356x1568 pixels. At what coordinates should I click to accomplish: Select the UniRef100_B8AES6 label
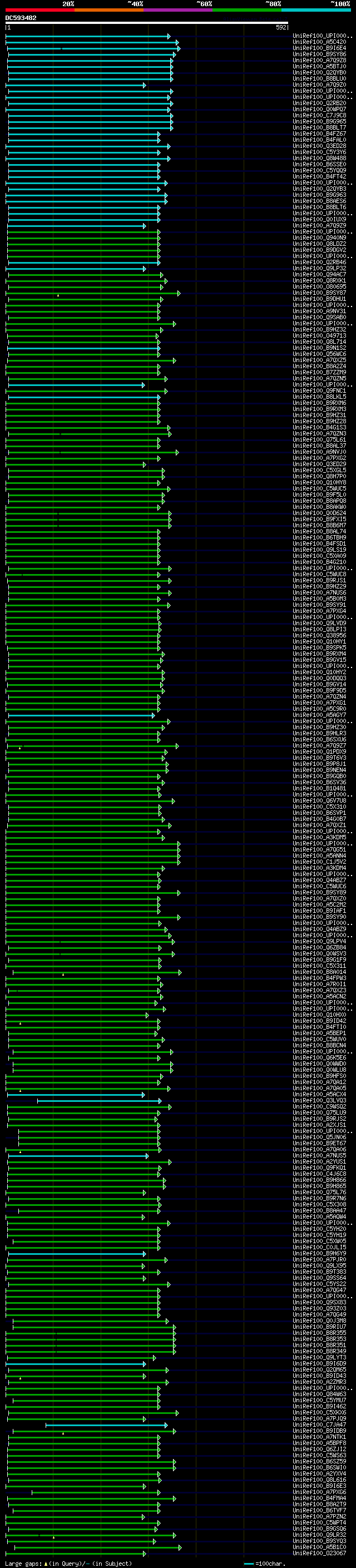point(319,201)
